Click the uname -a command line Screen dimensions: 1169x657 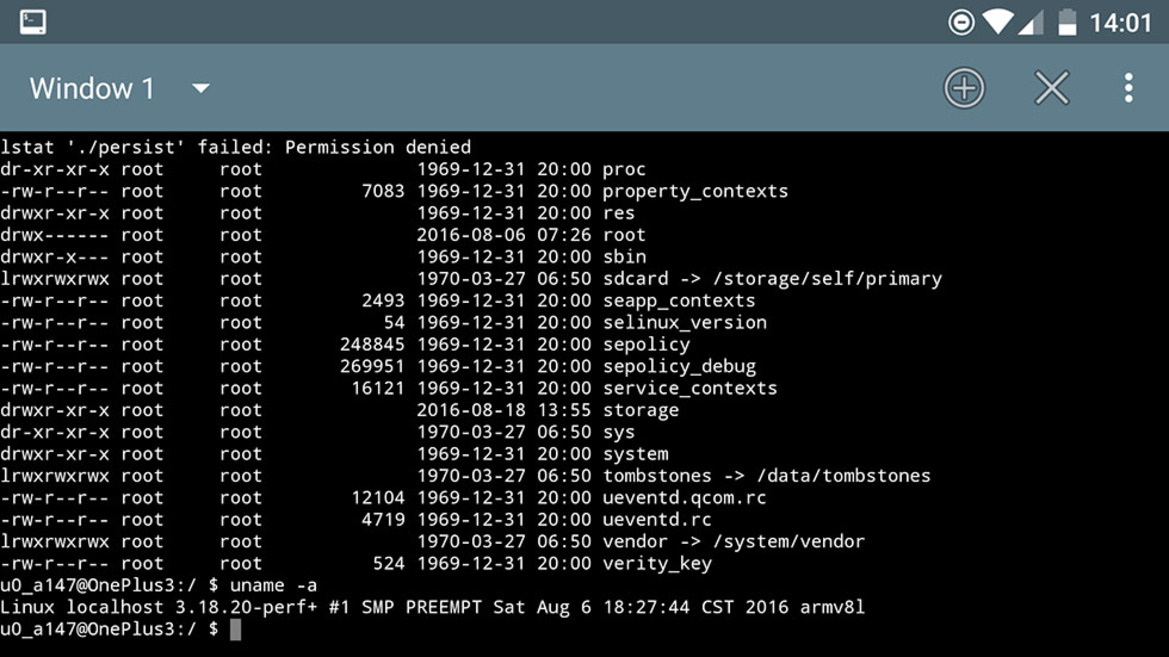coord(158,585)
